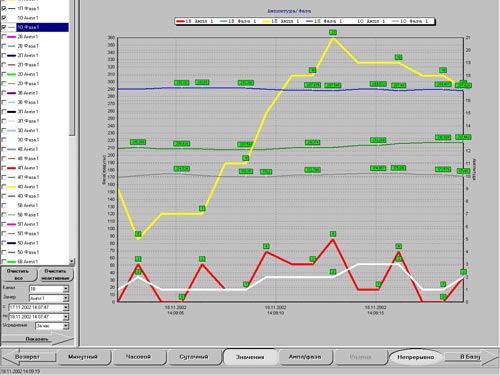This screenshot has height=375, width=500.
Task: Uncheck the 1П Фаза 1 series checkbox
Action: click(4, 8)
